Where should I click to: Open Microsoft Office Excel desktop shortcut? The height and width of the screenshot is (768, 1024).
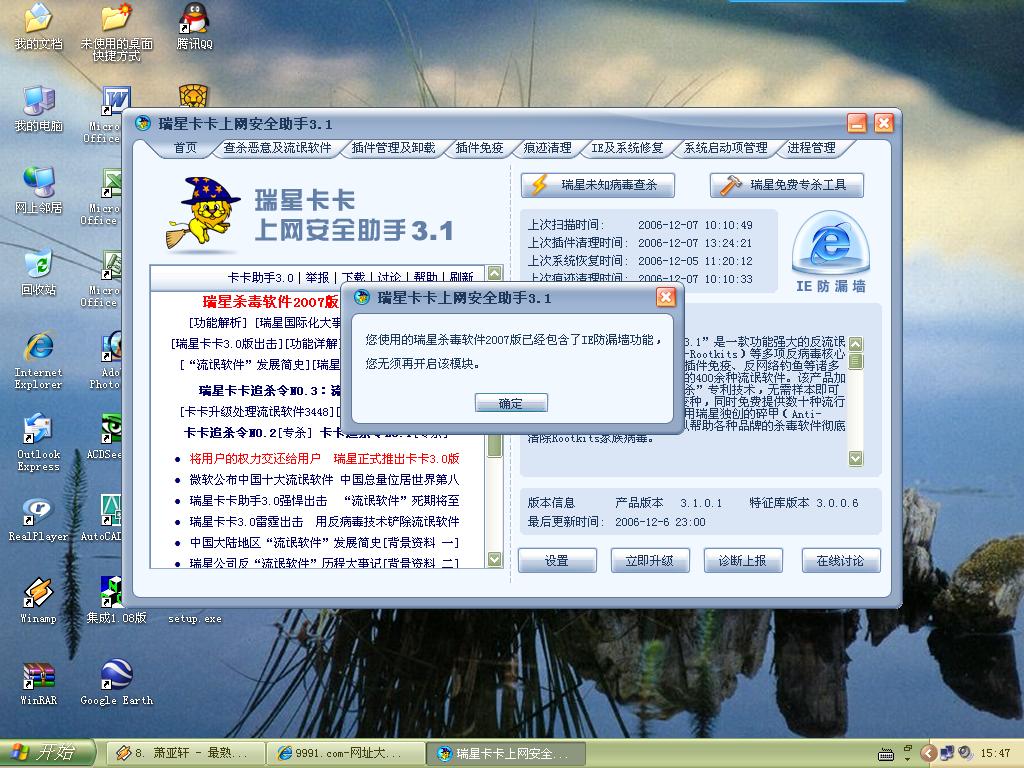tap(102, 196)
